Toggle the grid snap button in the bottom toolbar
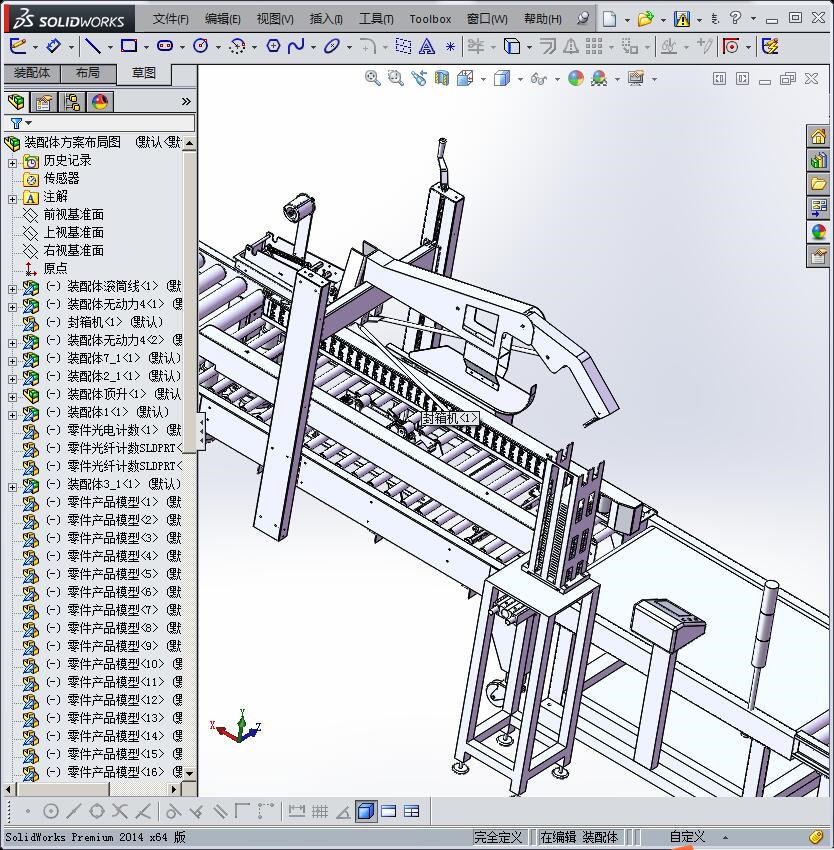This screenshot has width=834, height=850. (320, 811)
